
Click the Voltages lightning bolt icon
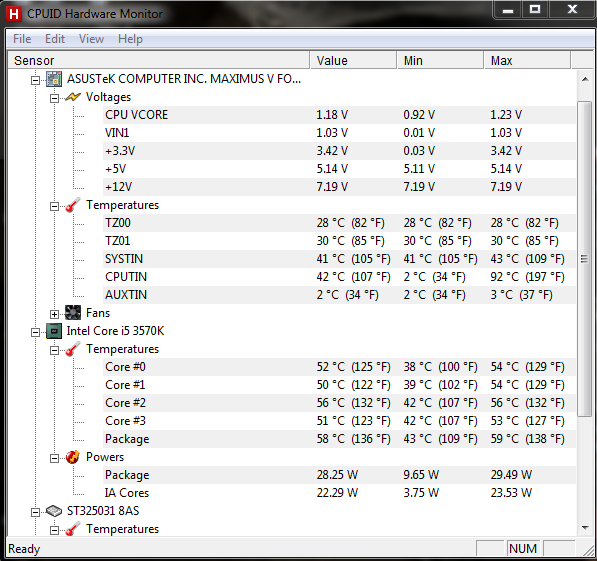[x=72, y=97]
